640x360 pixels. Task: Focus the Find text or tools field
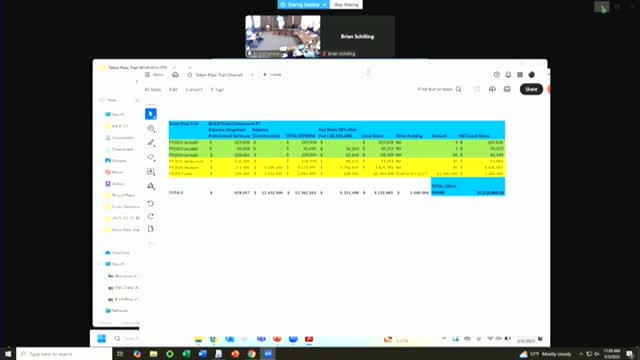[439, 89]
